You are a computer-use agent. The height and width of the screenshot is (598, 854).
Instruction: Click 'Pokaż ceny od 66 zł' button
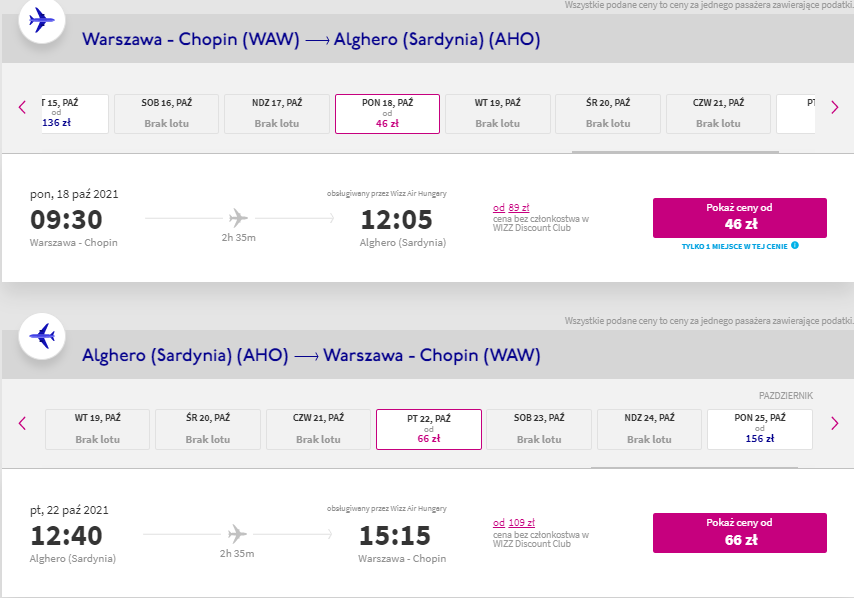pyautogui.click(x=740, y=533)
